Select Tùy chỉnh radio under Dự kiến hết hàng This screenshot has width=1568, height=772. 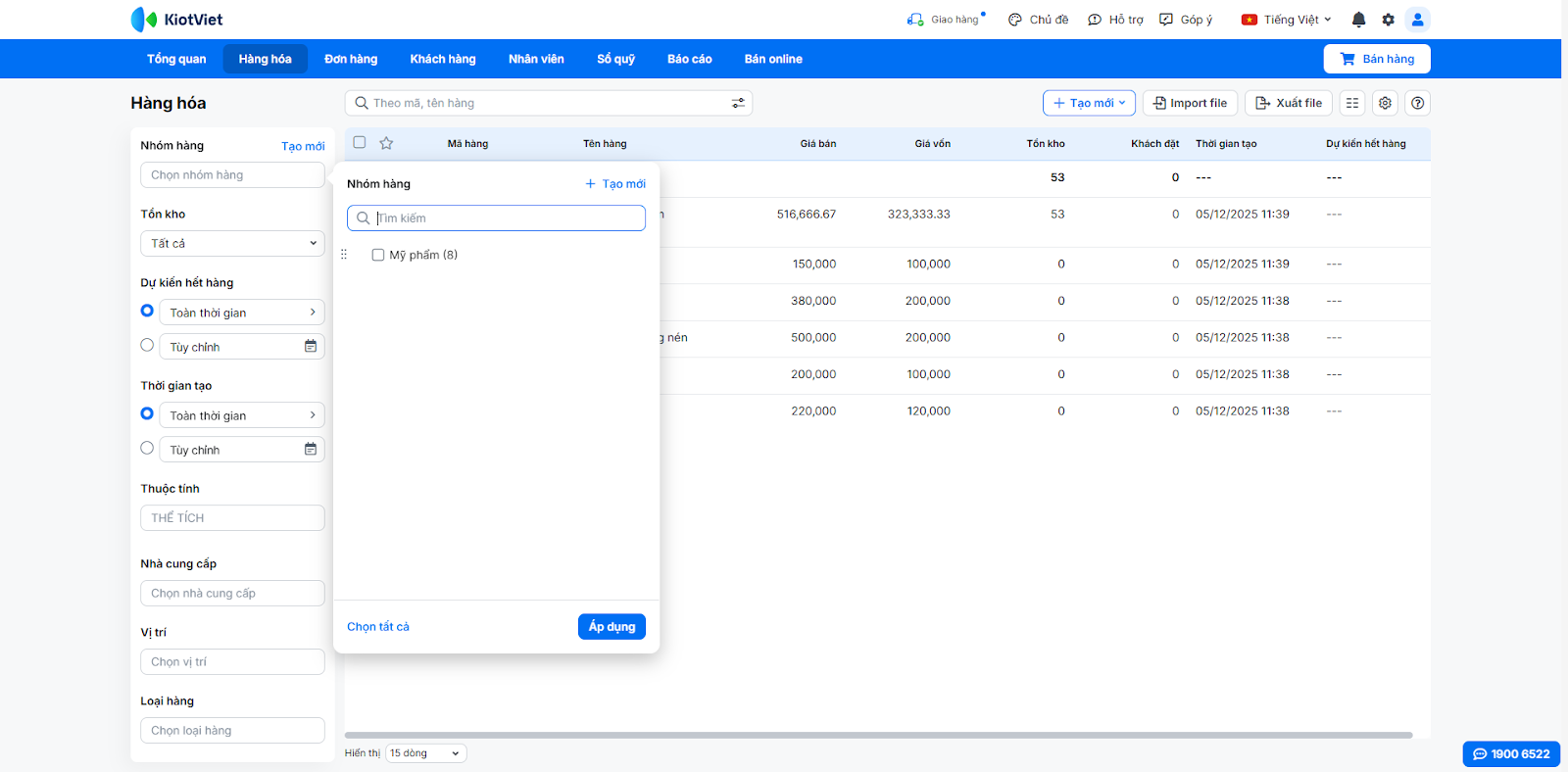[147, 345]
